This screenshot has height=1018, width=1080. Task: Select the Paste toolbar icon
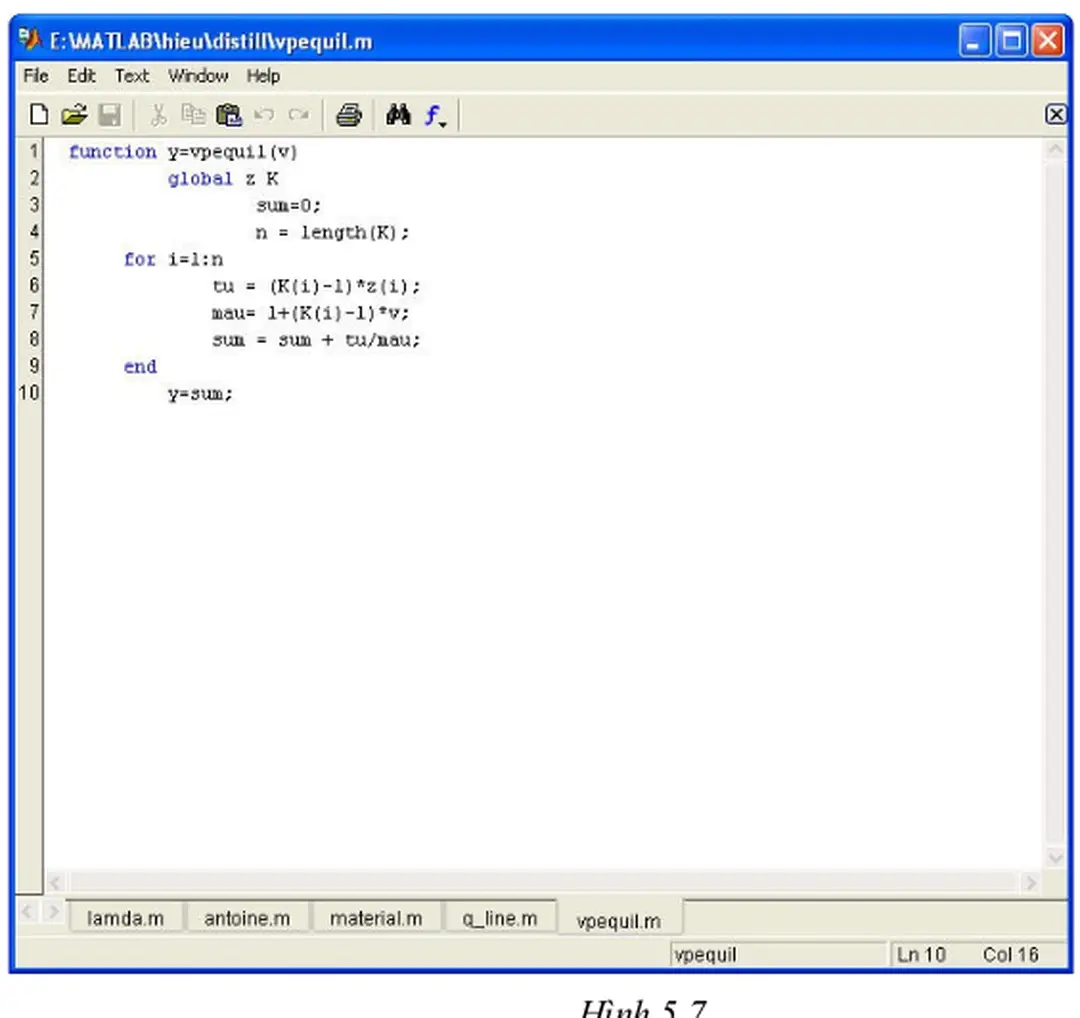pos(229,114)
